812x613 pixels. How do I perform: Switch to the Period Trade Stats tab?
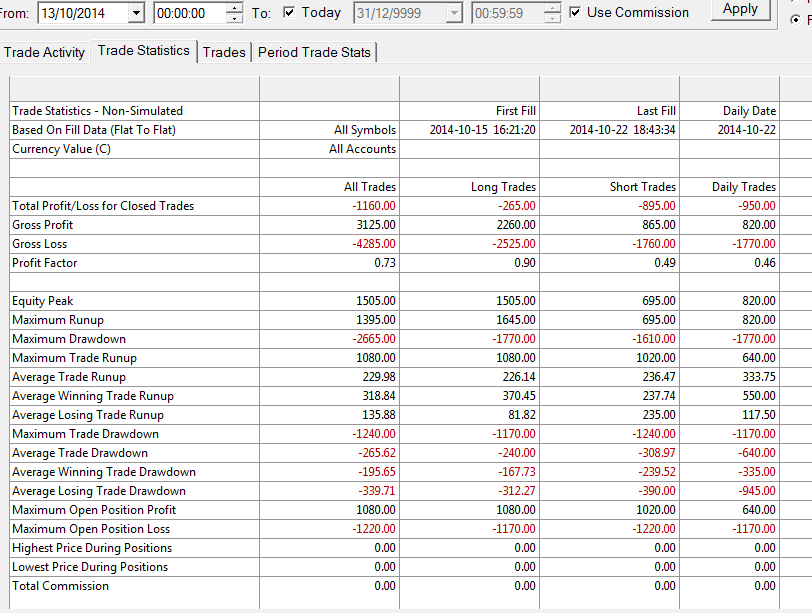[314, 52]
